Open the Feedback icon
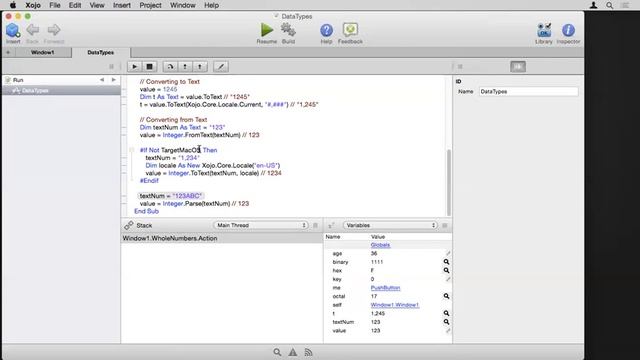The height and width of the screenshot is (360, 640). point(350,30)
